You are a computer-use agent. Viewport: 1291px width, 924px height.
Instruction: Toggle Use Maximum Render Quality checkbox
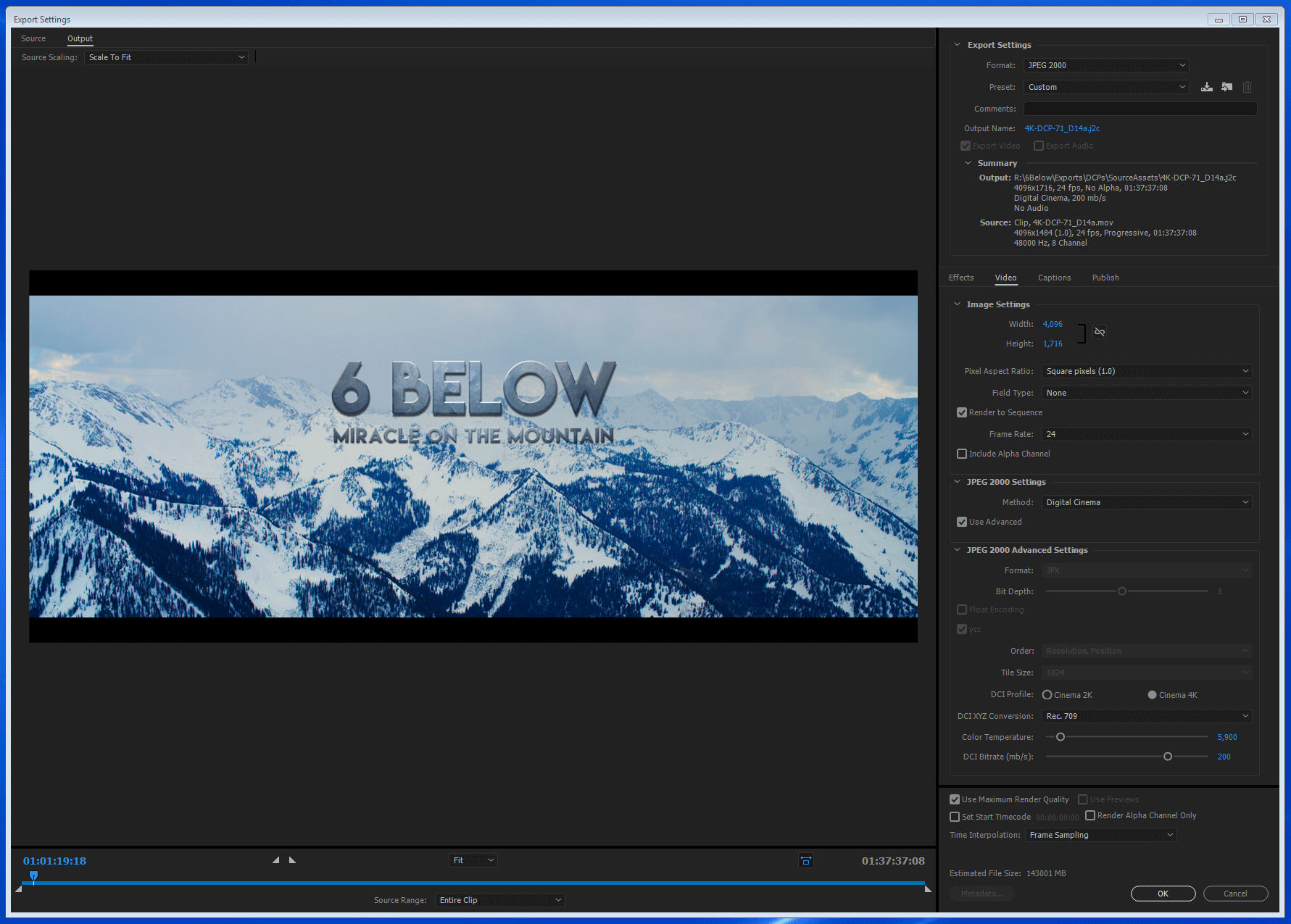click(x=955, y=799)
